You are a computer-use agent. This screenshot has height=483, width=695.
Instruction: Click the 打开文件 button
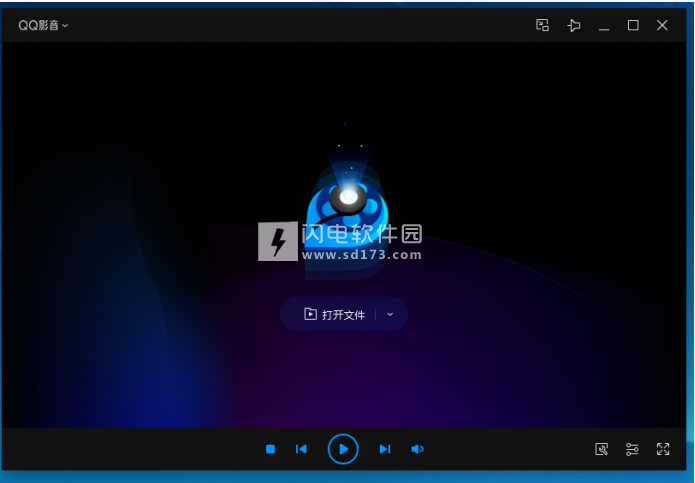pos(335,315)
